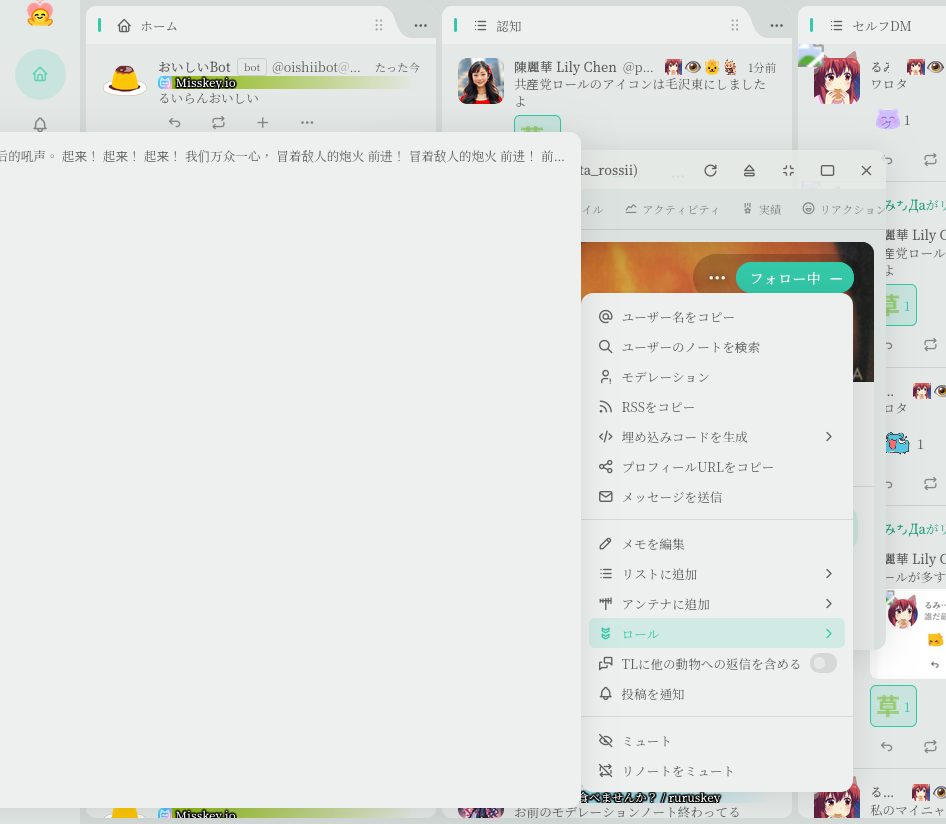
Task: Choose ミュート in the context menu
Action: pyautogui.click(x=716, y=741)
